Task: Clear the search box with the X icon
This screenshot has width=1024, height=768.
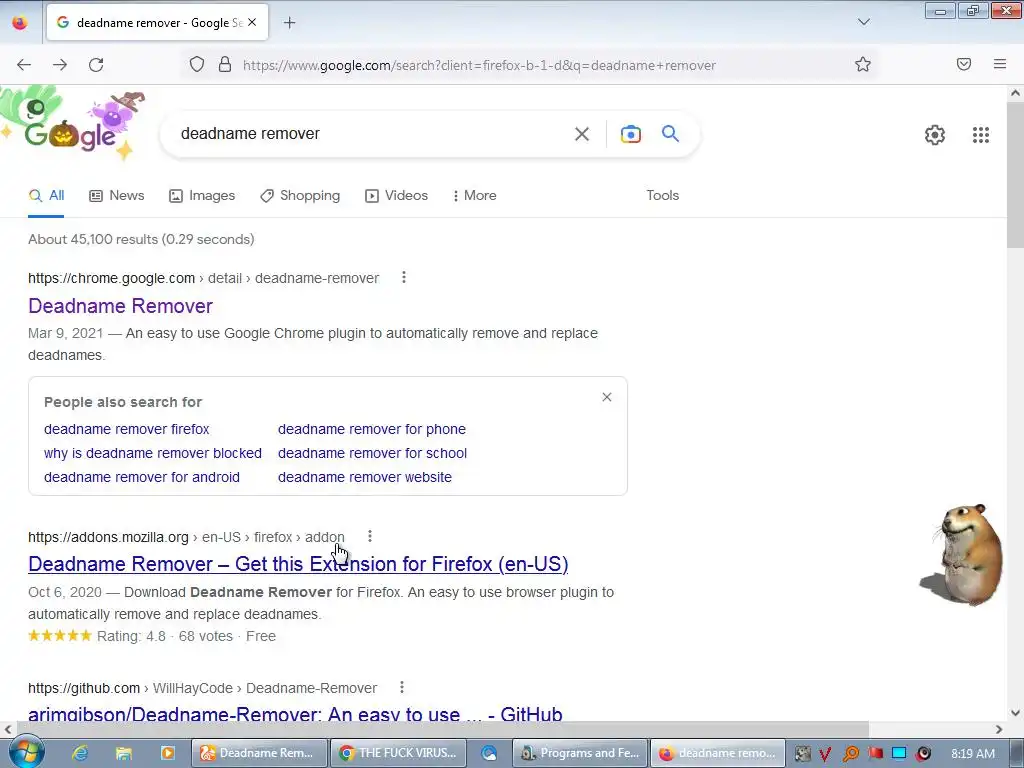Action: point(581,134)
